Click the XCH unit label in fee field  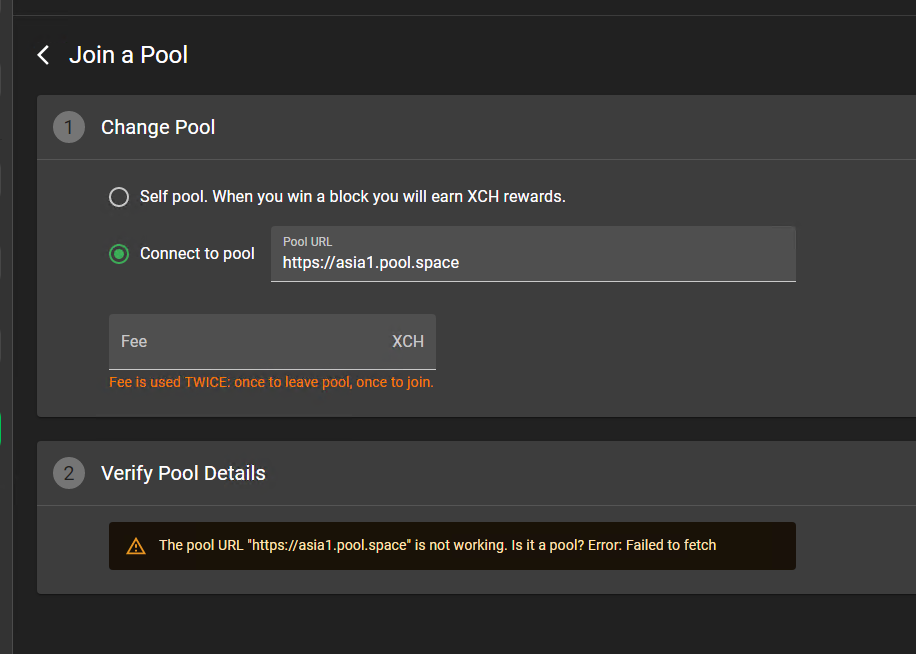408,342
